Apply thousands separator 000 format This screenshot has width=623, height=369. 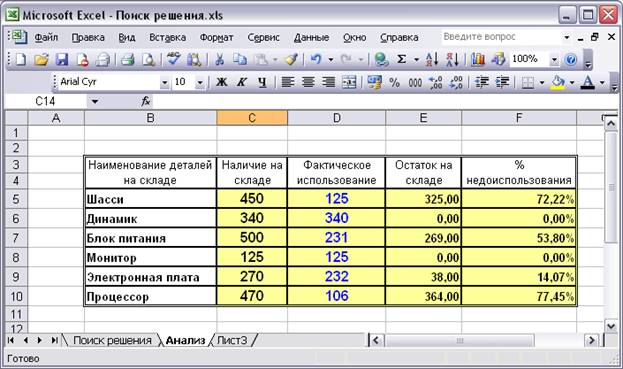click(x=415, y=82)
